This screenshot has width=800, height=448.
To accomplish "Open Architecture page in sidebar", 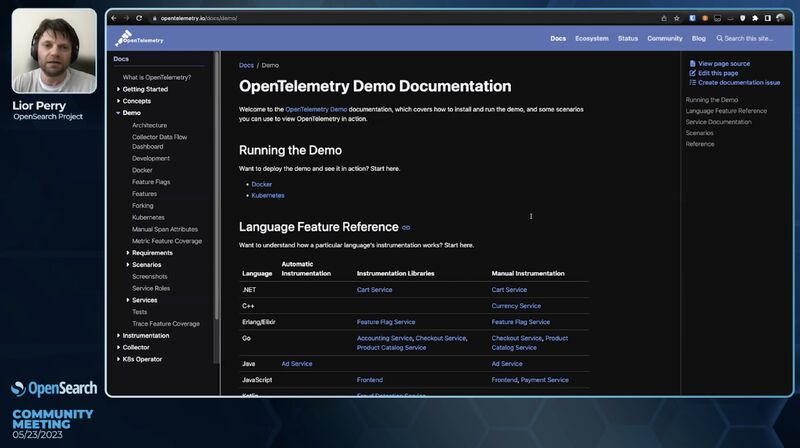I will point(149,125).
